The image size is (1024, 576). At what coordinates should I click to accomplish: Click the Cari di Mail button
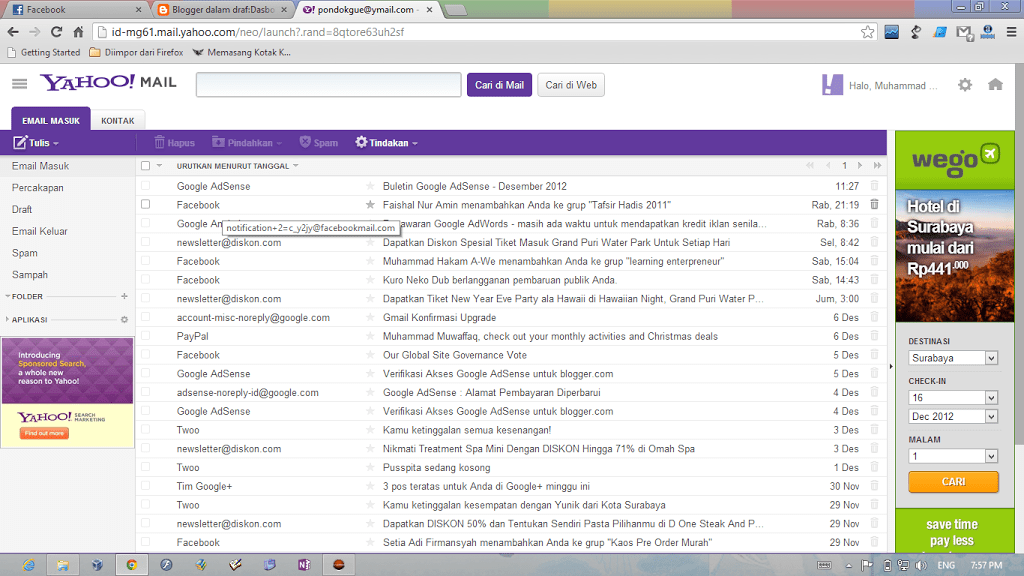[499, 85]
